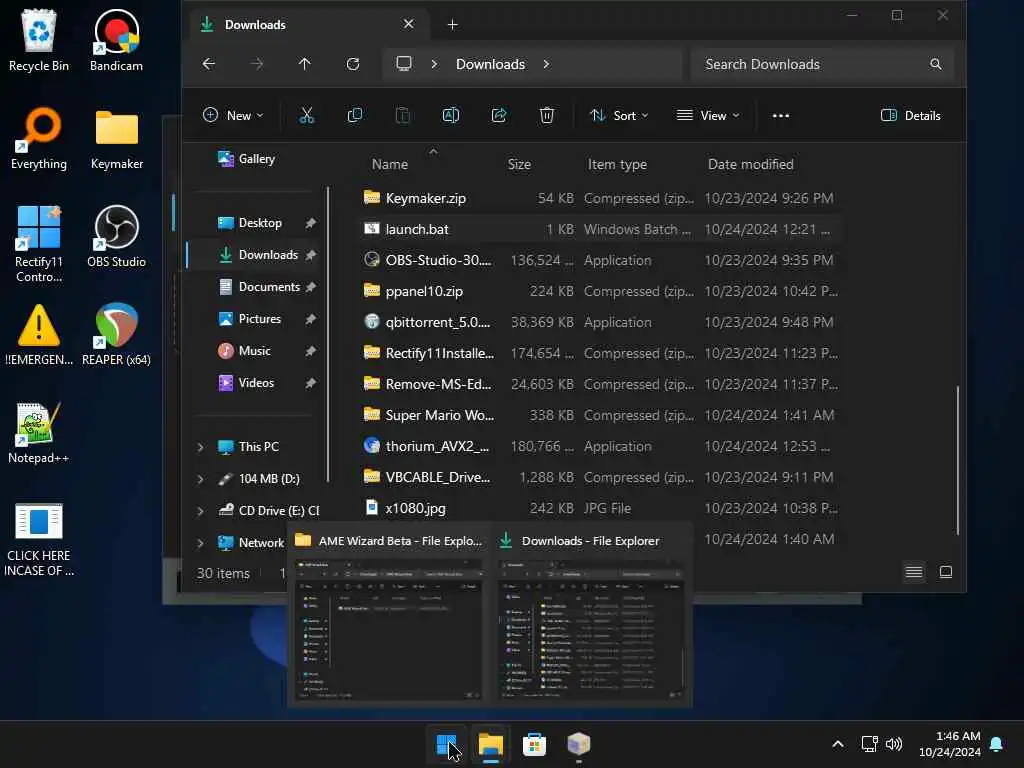Select Videos in navigation pane
Viewport: 1024px width, 768px height.
tap(247, 383)
